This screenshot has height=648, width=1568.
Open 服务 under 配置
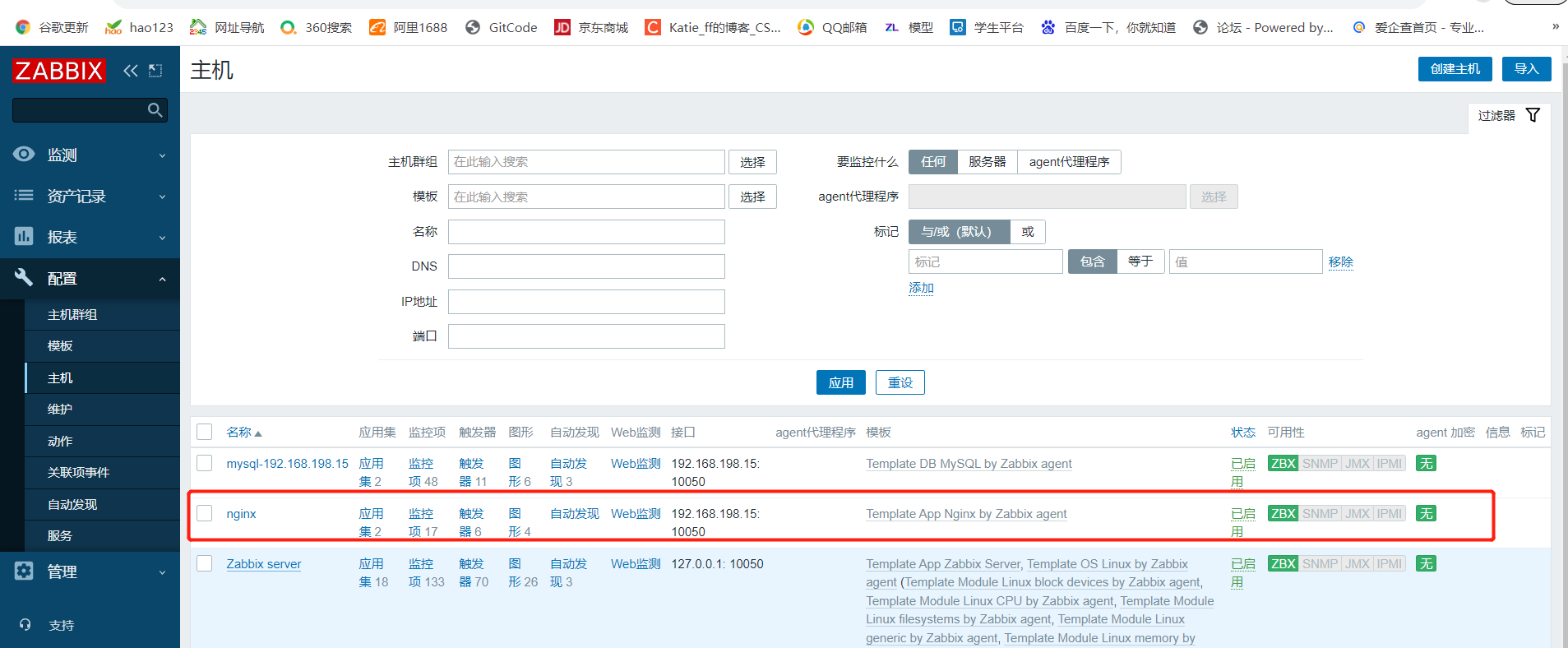(x=60, y=535)
